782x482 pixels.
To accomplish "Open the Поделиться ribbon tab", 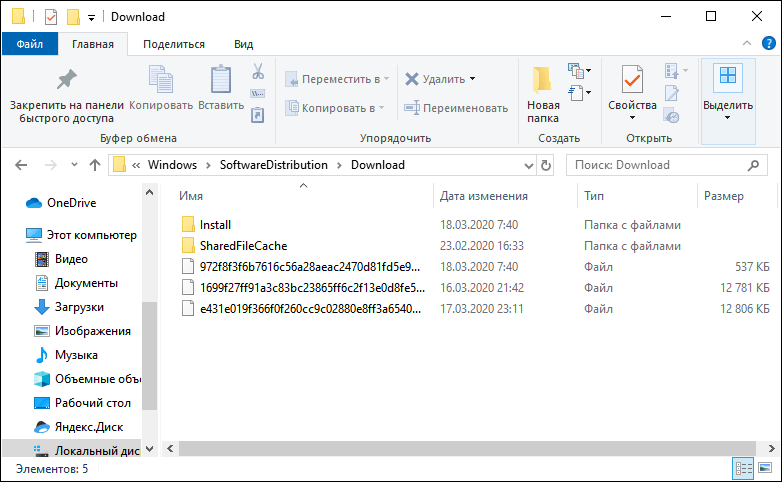I will point(174,44).
